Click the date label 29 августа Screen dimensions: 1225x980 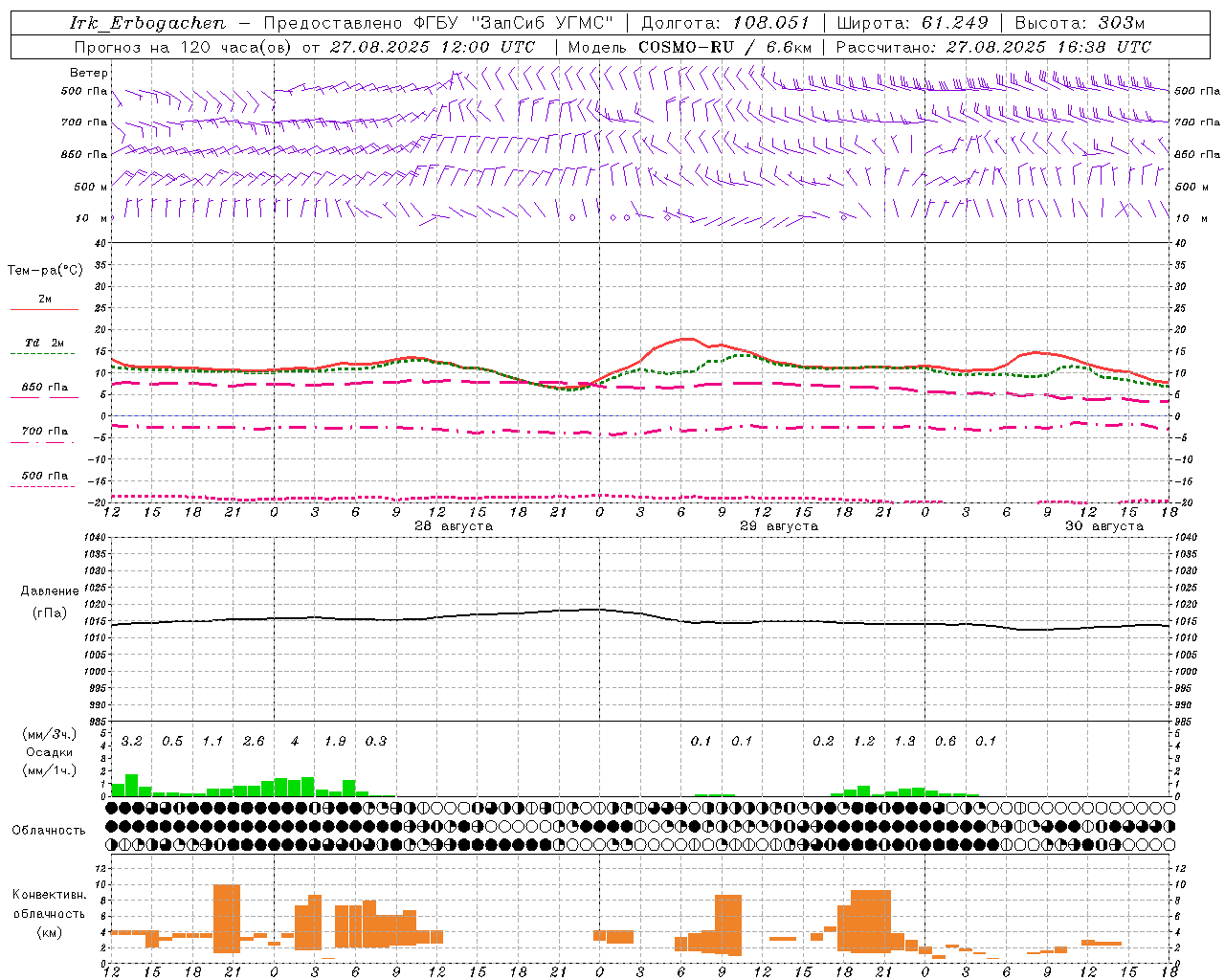coord(779,526)
